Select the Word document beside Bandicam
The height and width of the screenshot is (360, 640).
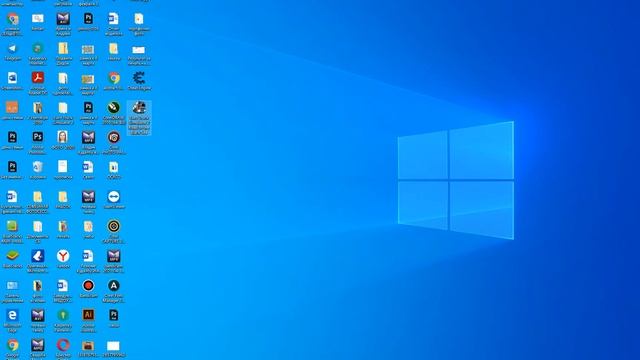(63, 286)
